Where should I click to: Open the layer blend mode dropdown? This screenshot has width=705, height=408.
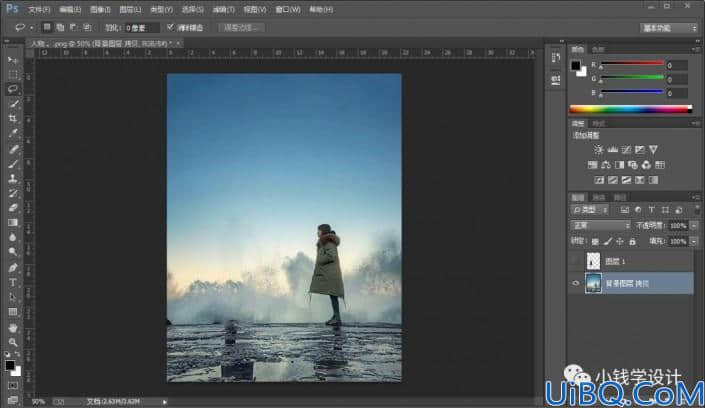600,225
